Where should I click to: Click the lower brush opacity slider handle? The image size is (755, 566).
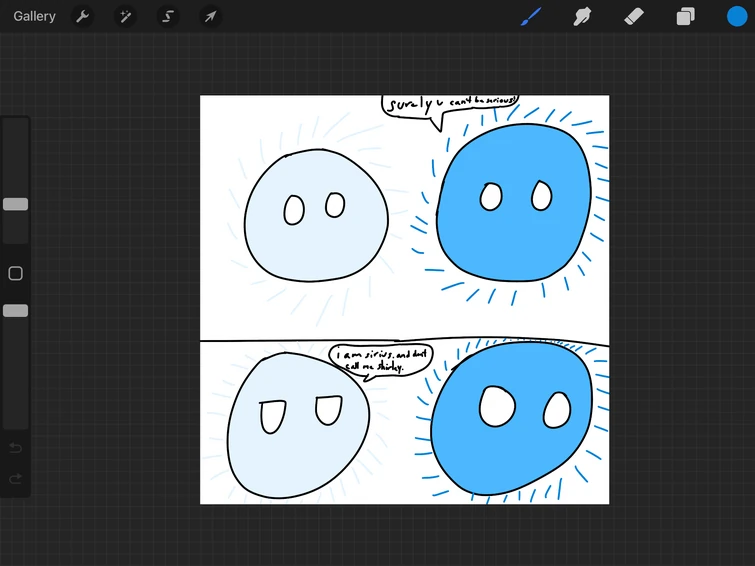15,311
